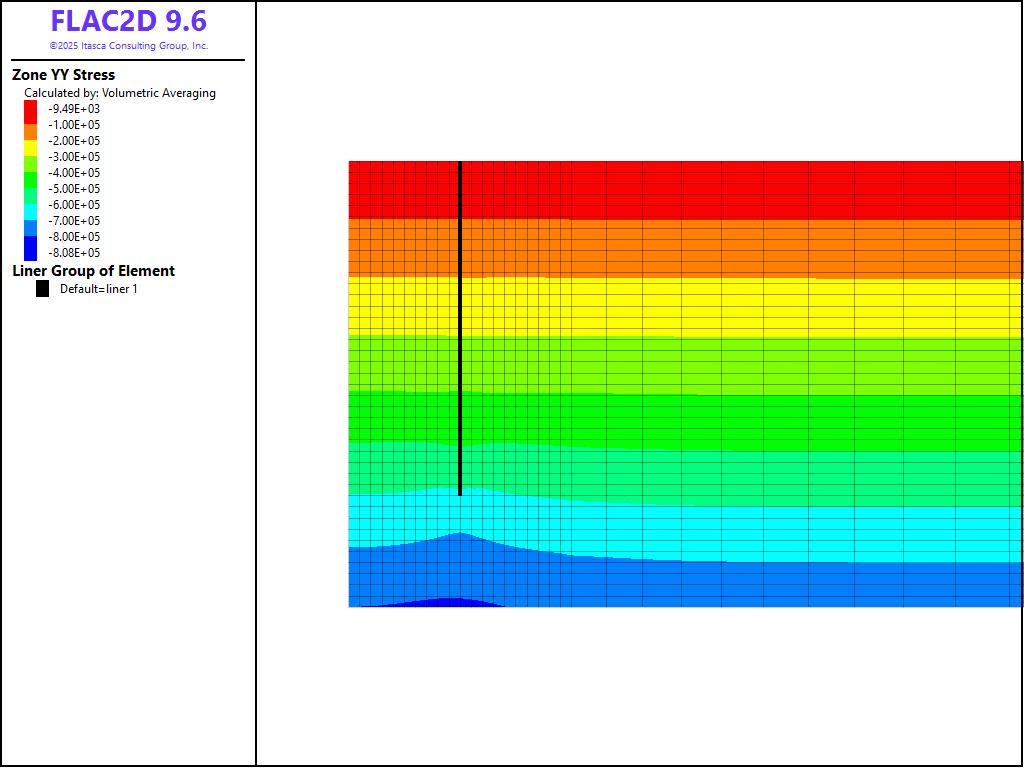Pick the dark blue legend swatch at bottom
The height and width of the screenshot is (768, 1024).
click(x=31, y=249)
